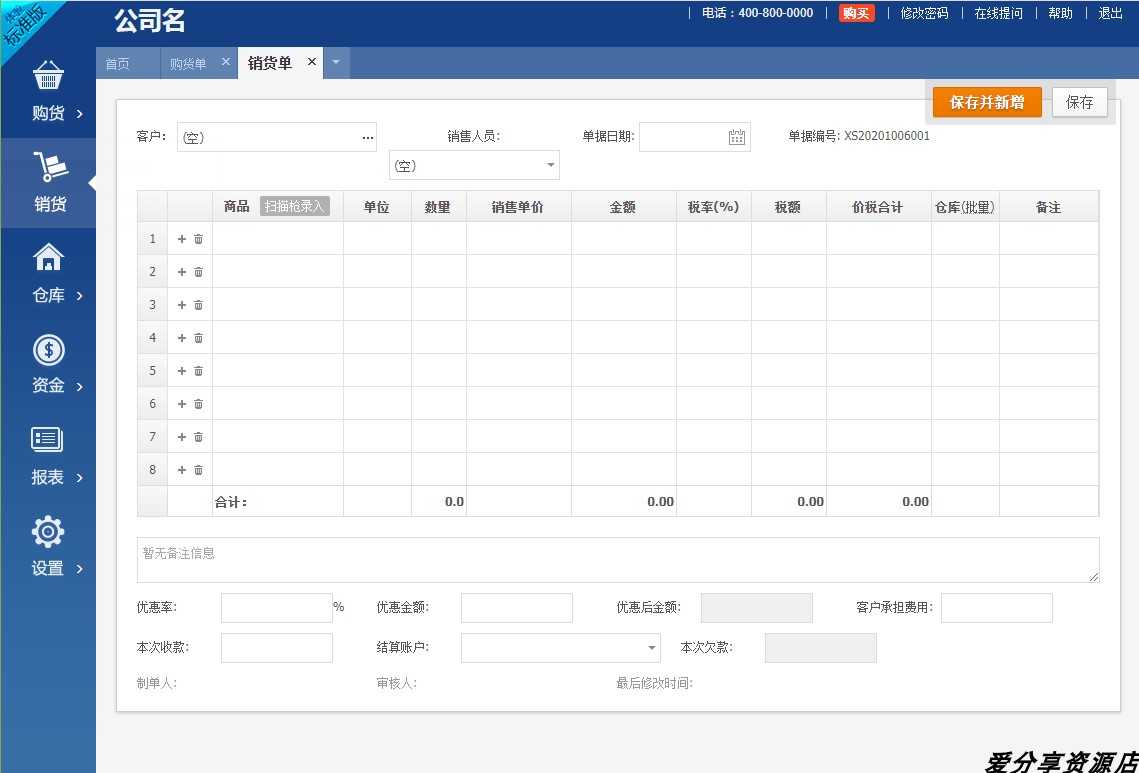Focus the 客户承担费用 input field
The image size is (1139, 773).
pyautogui.click(x=997, y=608)
